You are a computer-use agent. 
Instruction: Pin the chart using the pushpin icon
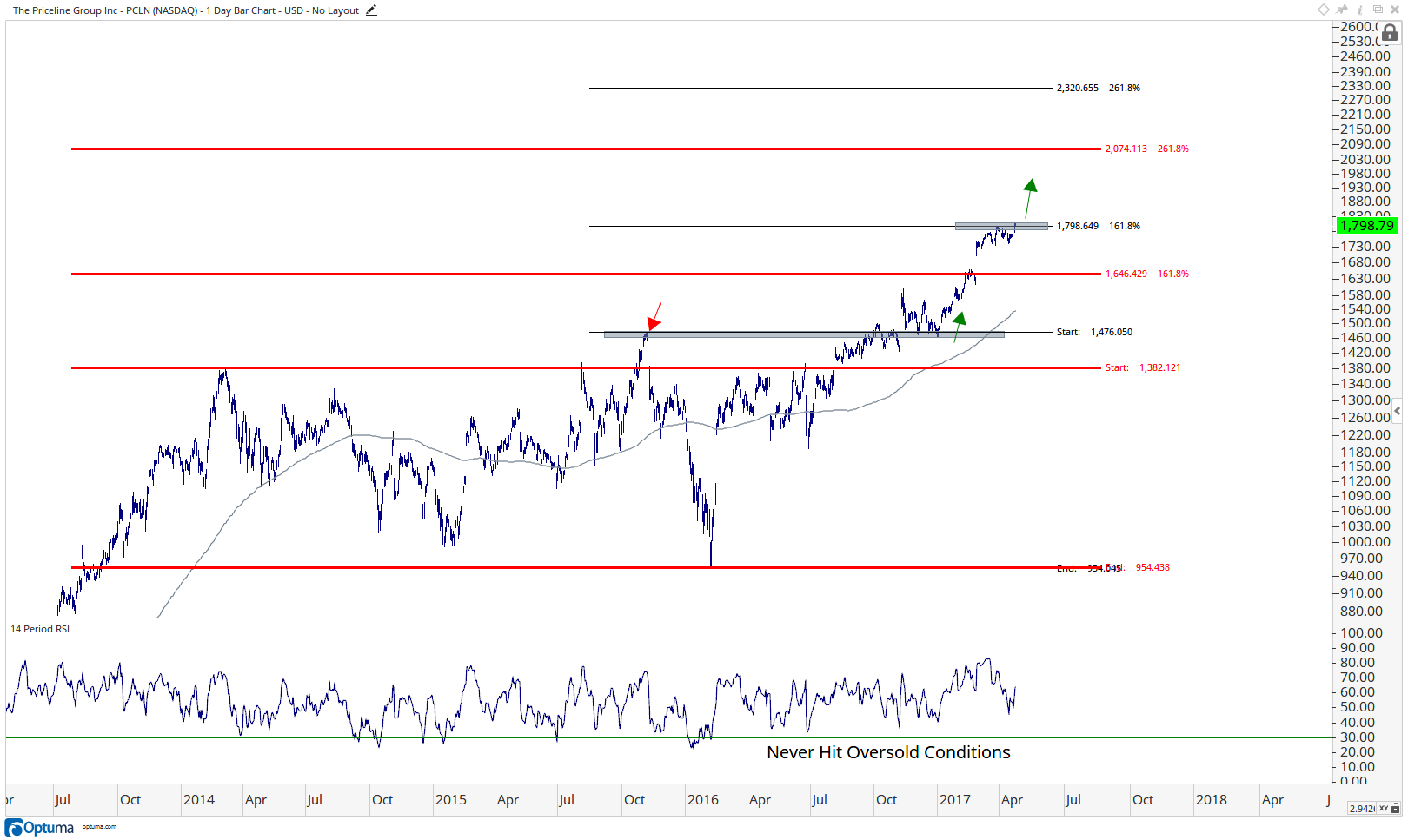click(1343, 9)
